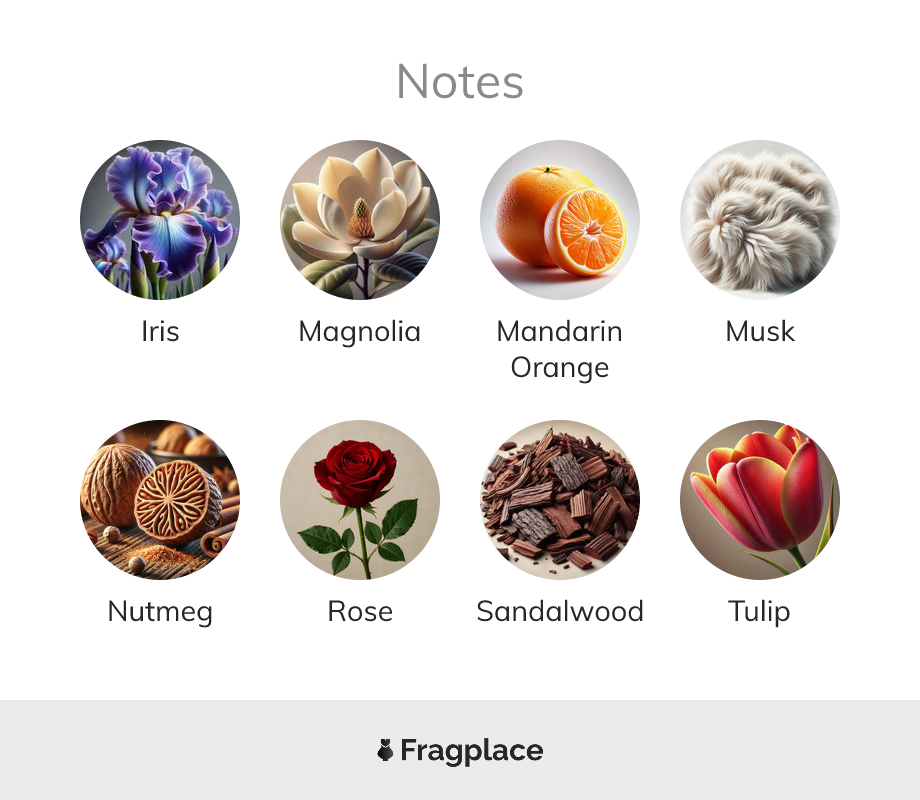Click the Sandalwood label
920x800 pixels.
coord(560,611)
